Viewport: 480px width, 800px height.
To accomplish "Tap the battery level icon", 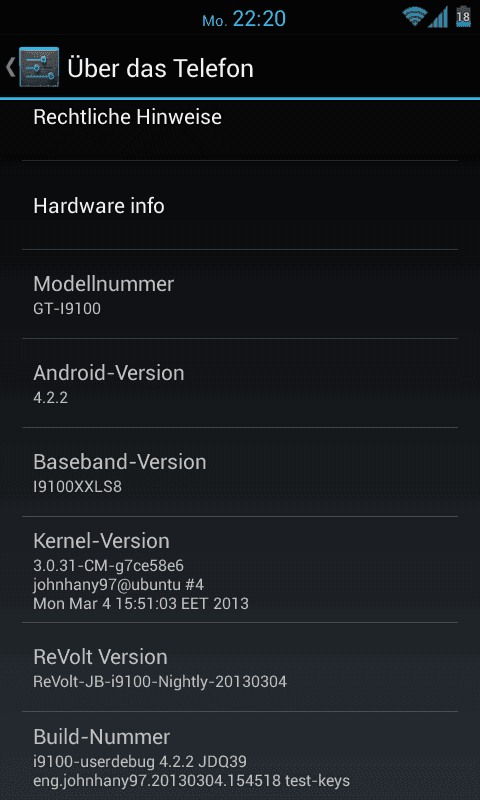I will (463, 17).
